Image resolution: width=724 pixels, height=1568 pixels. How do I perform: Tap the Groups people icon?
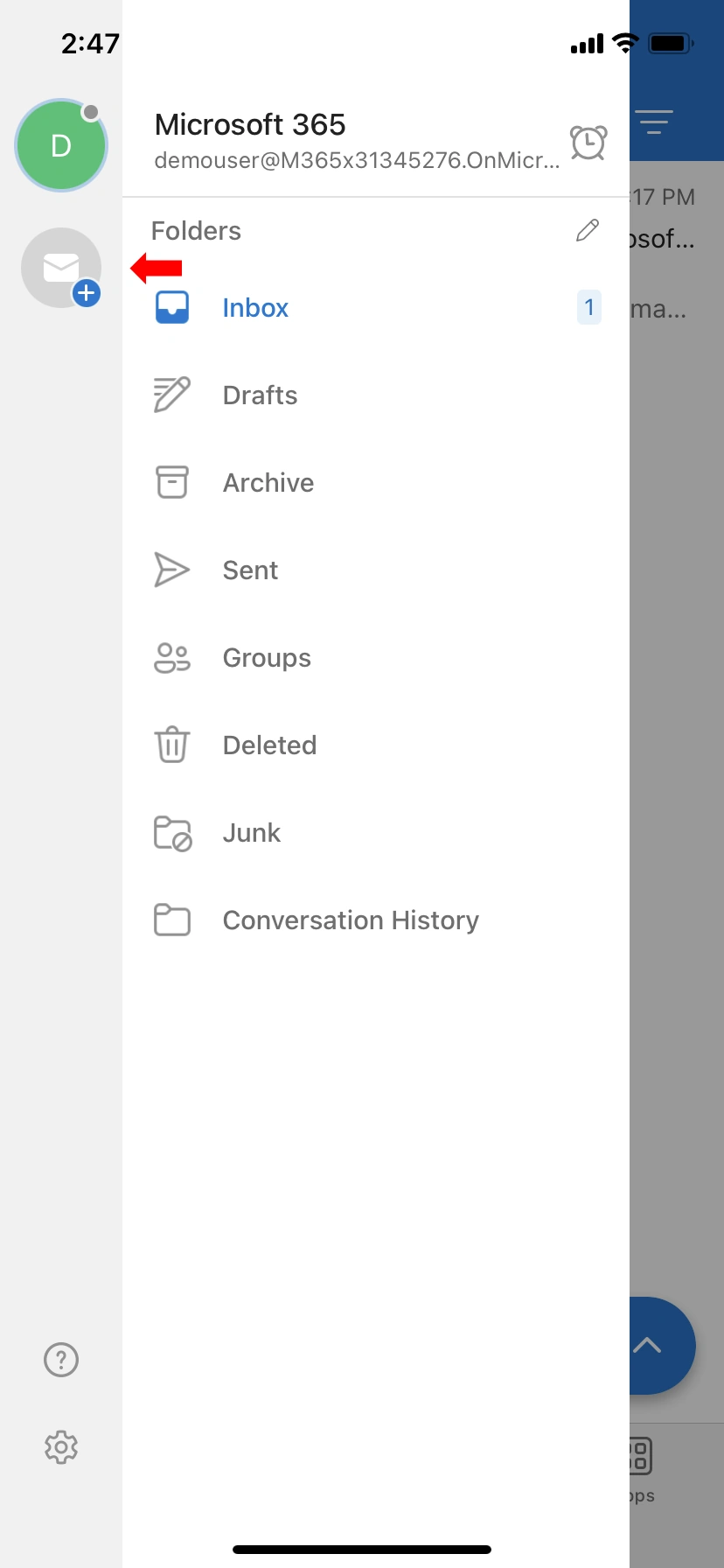(x=172, y=657)
